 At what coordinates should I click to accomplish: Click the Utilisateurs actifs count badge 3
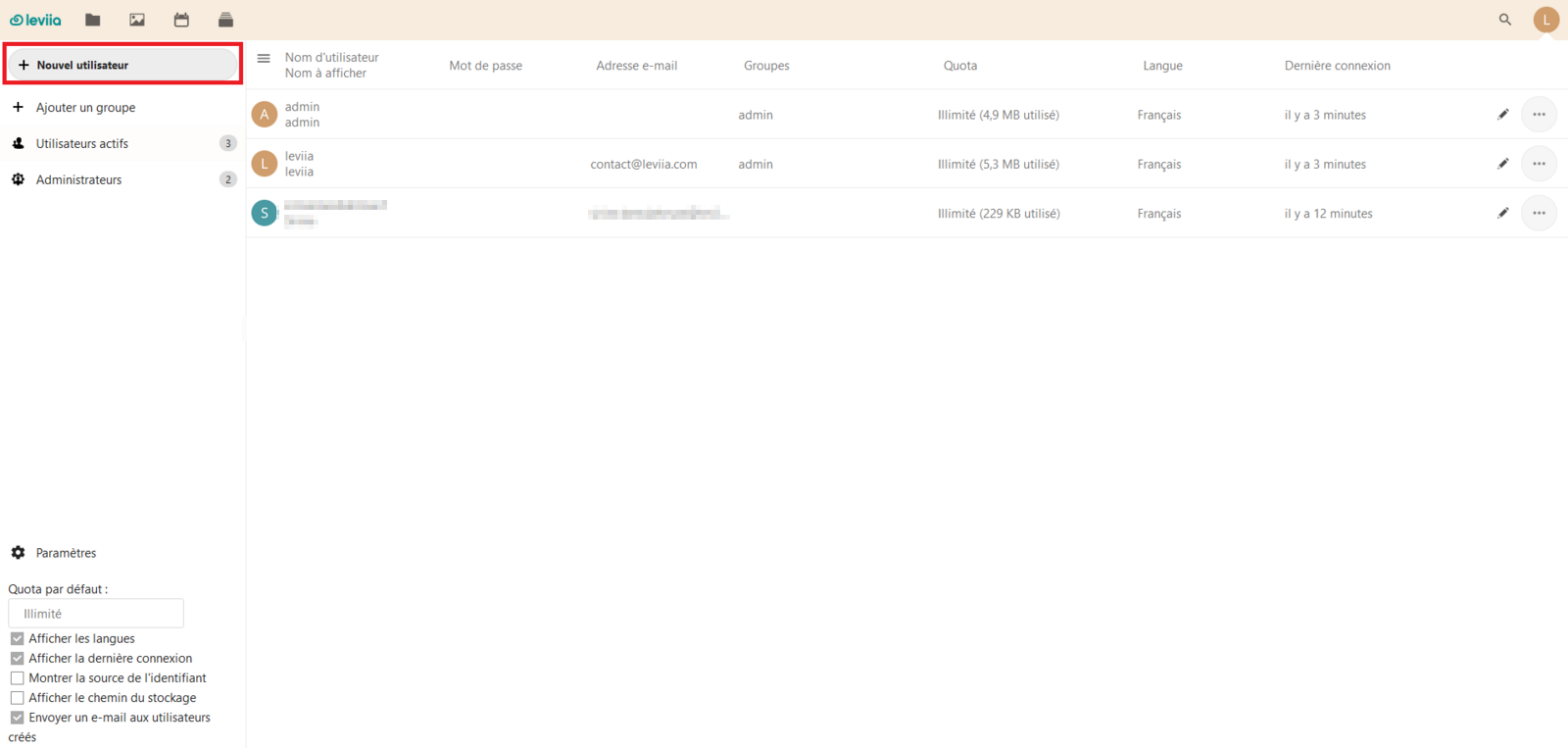pos(228,143)
